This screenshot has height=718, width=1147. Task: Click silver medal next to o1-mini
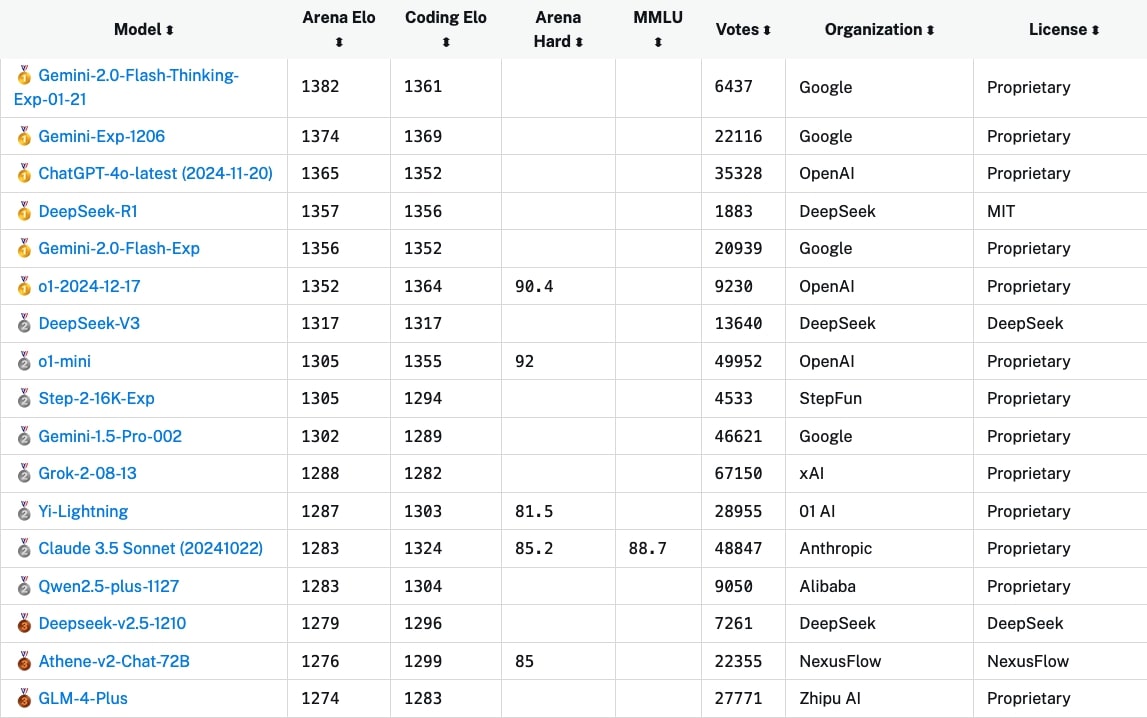[x=24, y=361]
